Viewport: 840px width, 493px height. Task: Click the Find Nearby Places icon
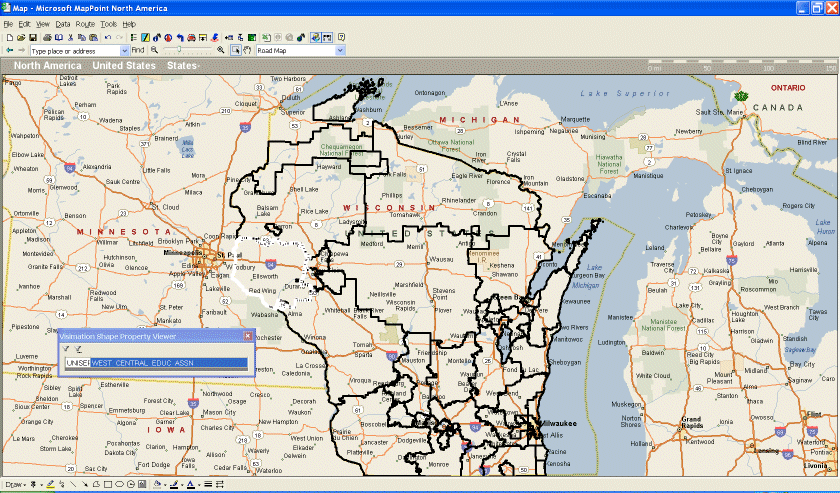pos(157,38)
